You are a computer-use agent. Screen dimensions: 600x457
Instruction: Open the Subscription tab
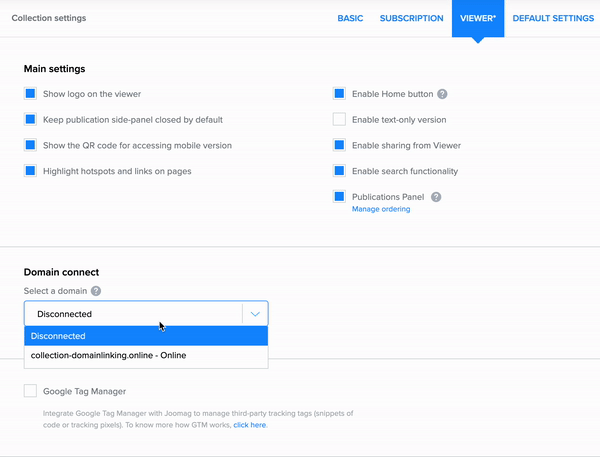pyautogui.click(x=411, y=18)
